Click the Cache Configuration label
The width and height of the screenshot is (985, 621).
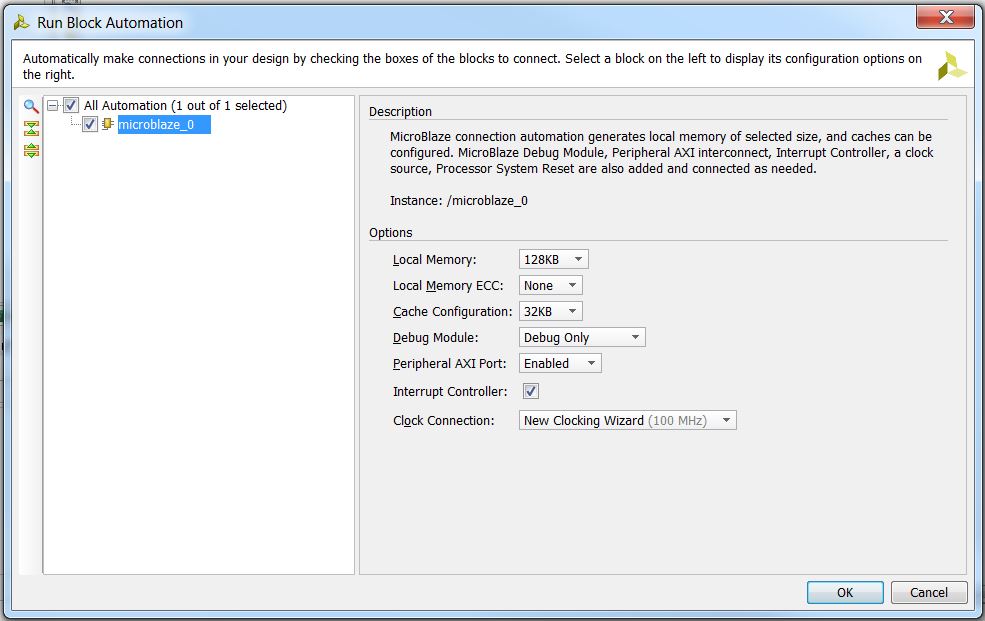(452, 311)
